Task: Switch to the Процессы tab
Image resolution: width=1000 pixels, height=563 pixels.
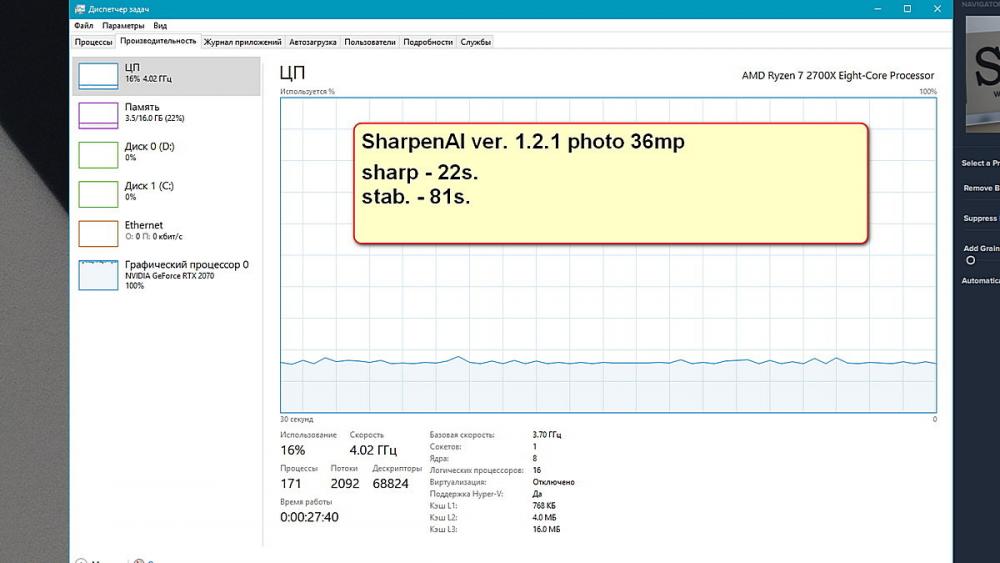Action: [93, 42]
